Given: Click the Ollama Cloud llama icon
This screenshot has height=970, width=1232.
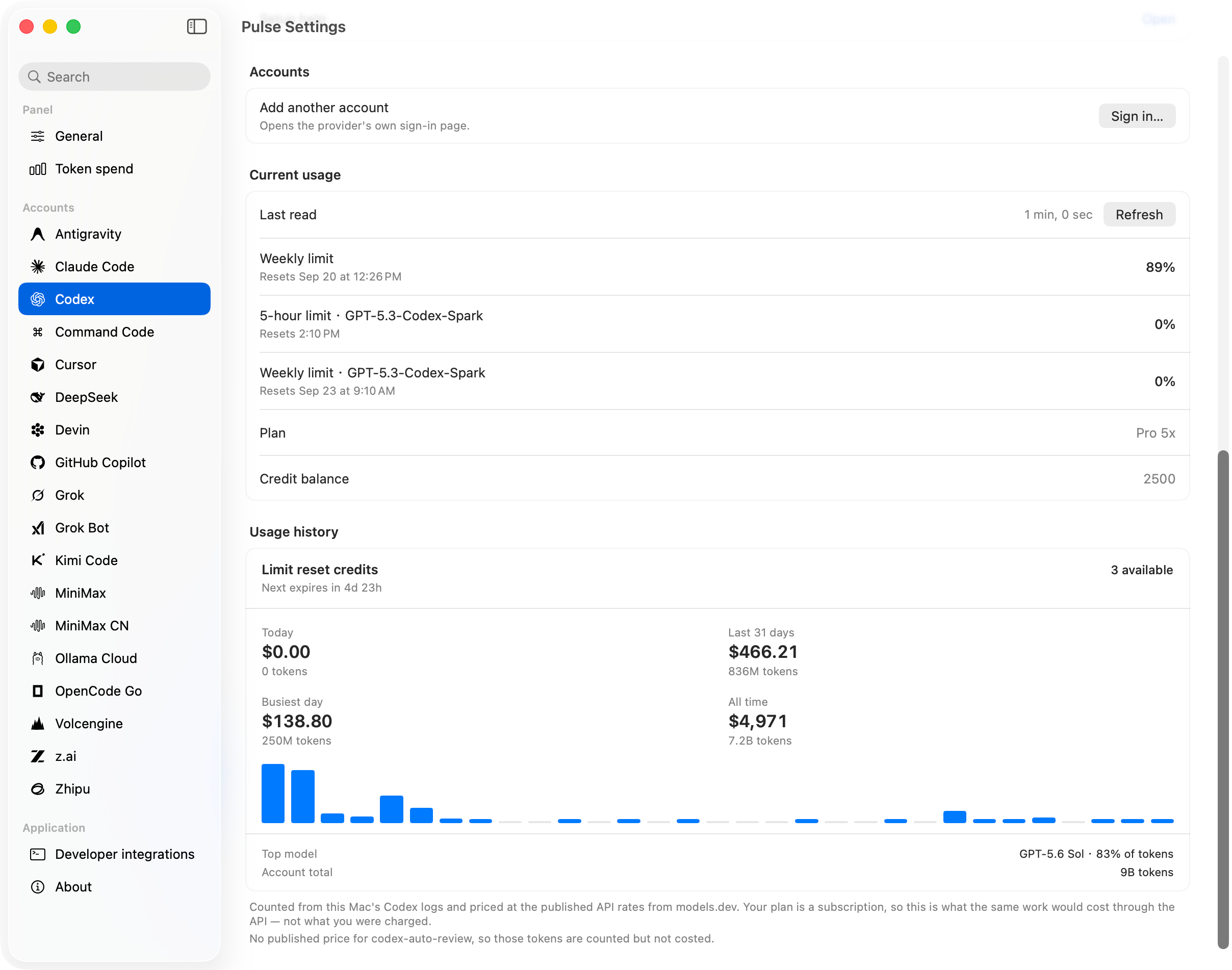Looking at the screenshot, I should (37, 658).
